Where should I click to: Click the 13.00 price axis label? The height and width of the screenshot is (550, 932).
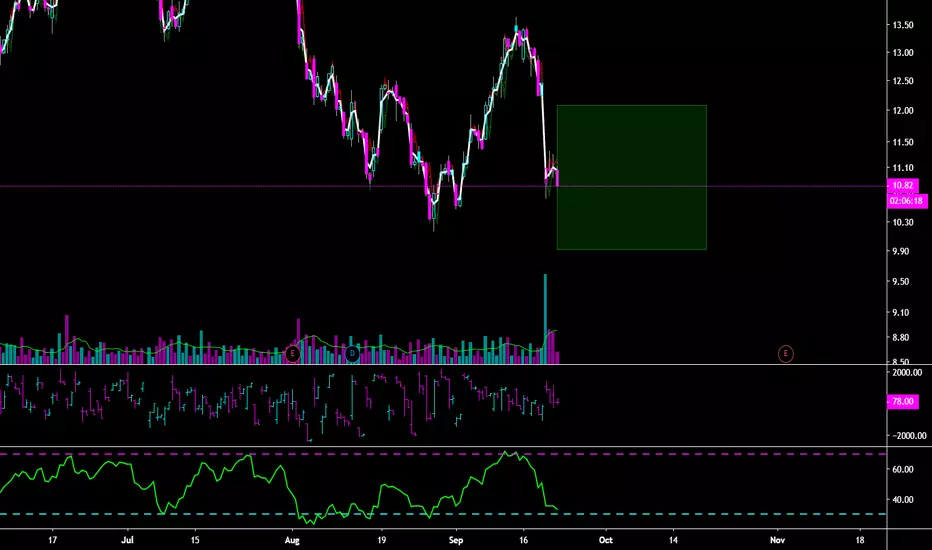point(903,52)
